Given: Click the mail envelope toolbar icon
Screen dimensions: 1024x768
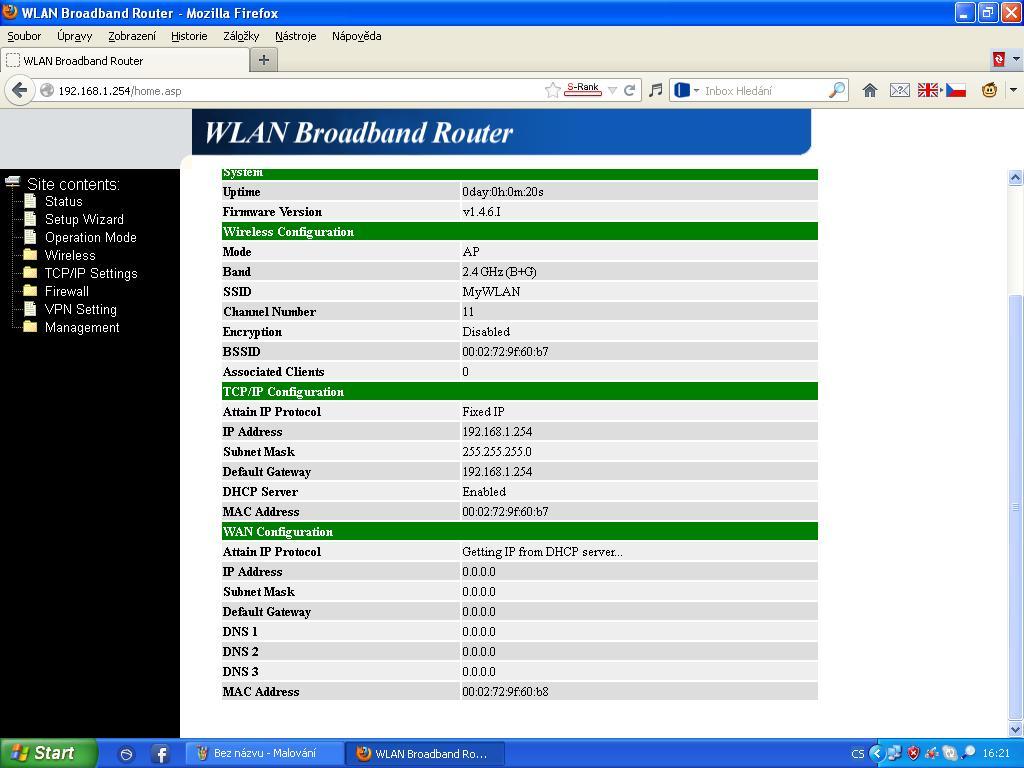Looking at the screenshot, I should click(899, 90).
